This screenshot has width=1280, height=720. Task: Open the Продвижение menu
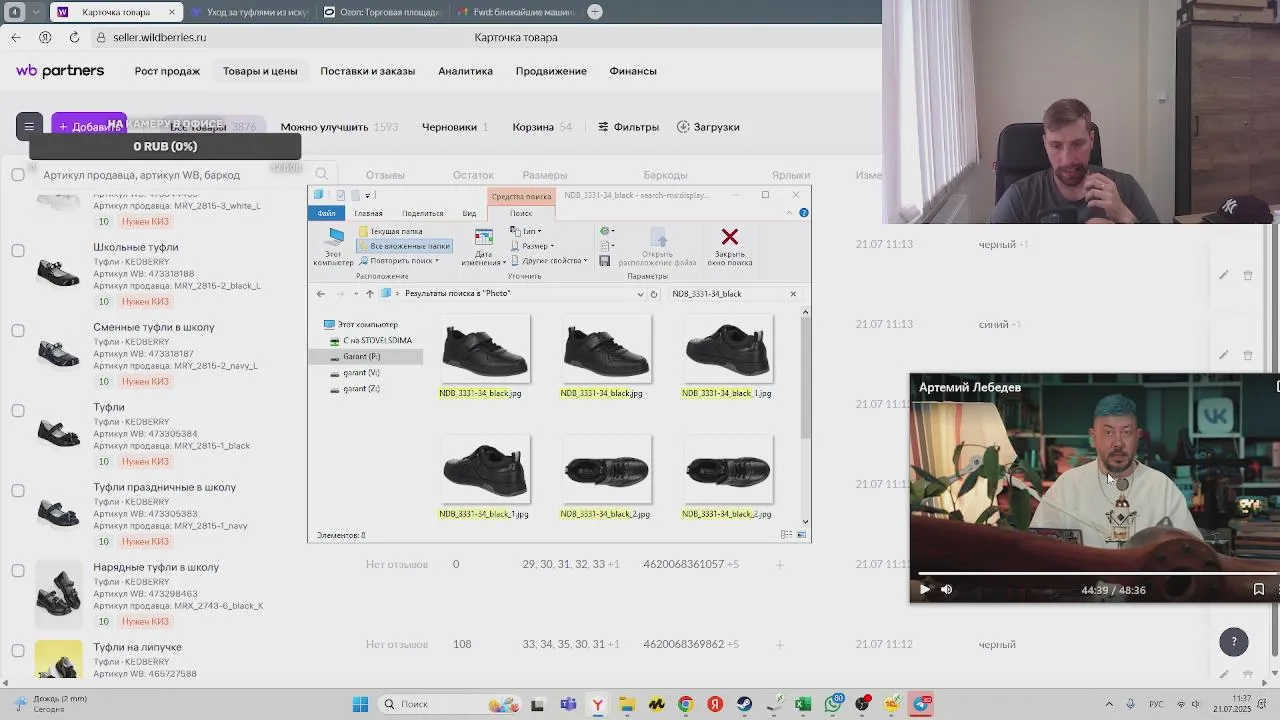point(551,71)
